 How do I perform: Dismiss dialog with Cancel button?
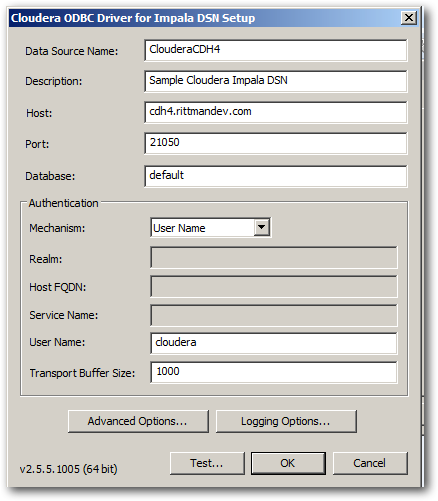click(x=370, y=463)
